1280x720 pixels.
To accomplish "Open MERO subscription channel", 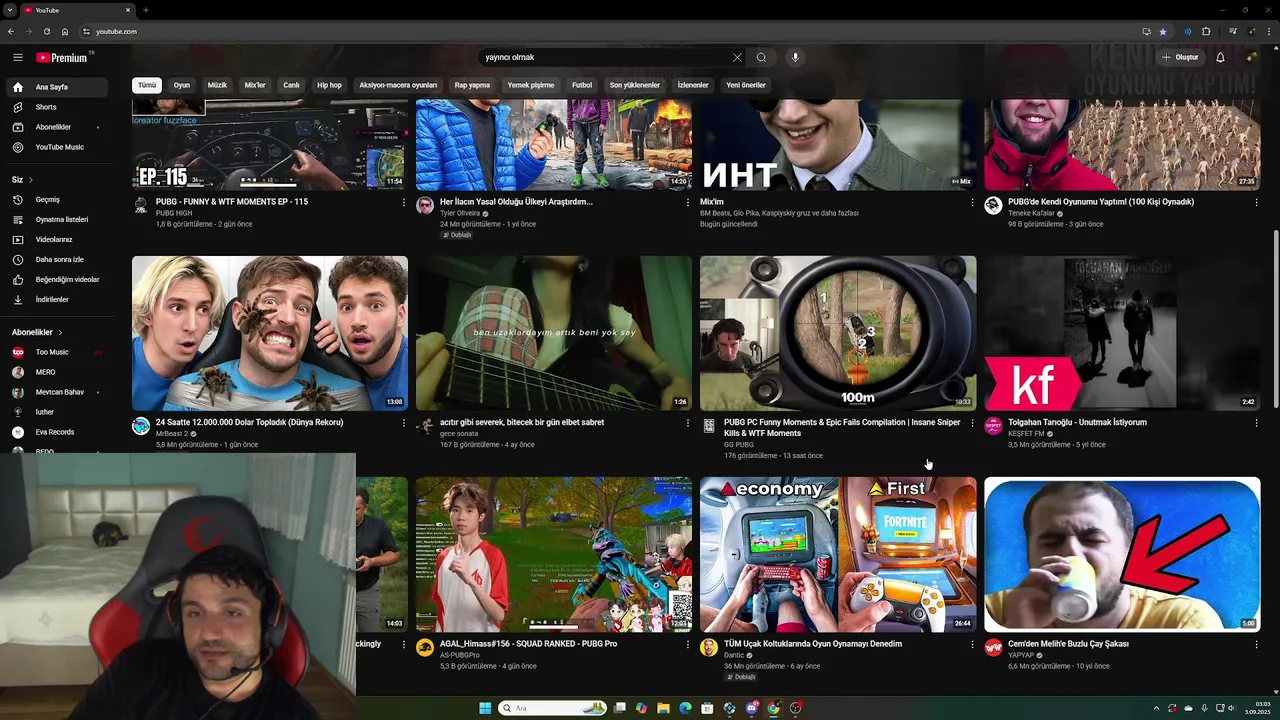I will pos(55,372).
